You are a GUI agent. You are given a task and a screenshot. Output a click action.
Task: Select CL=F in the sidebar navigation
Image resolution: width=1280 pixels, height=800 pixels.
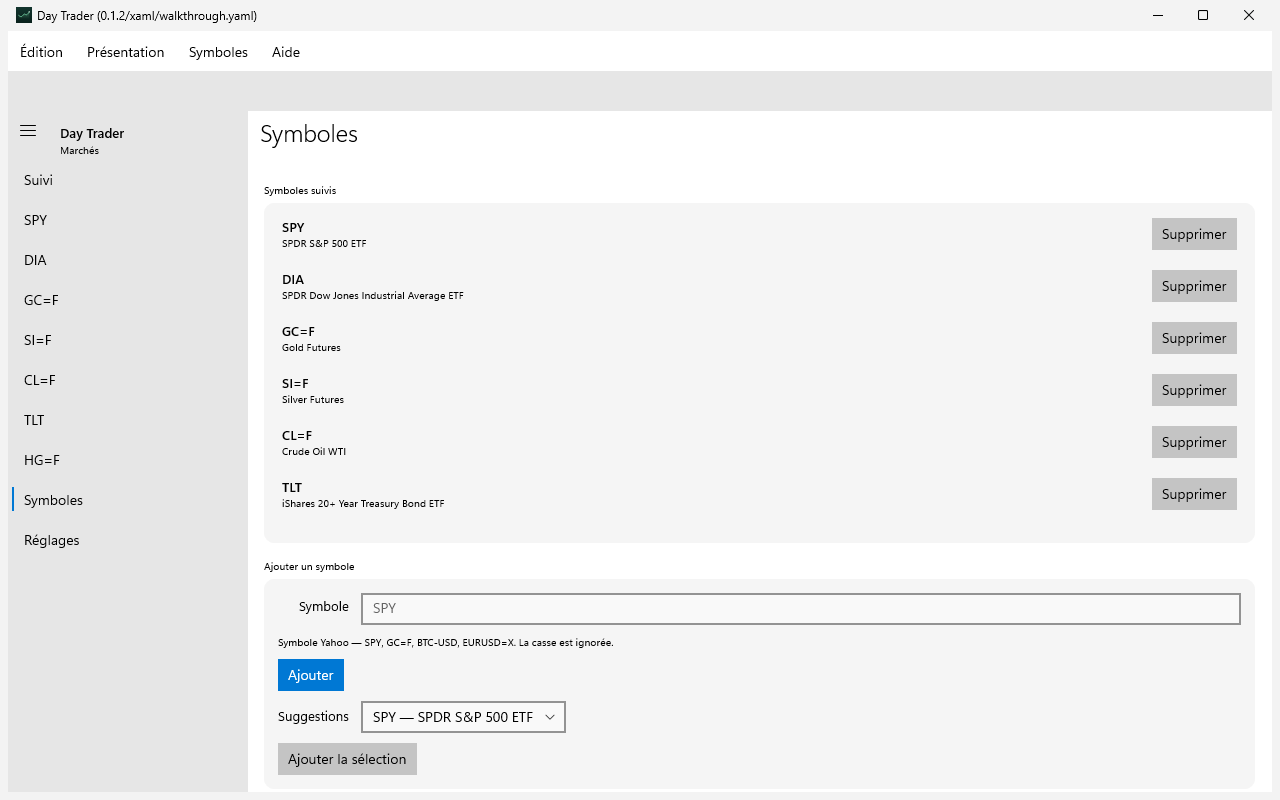tap(128, 380)
